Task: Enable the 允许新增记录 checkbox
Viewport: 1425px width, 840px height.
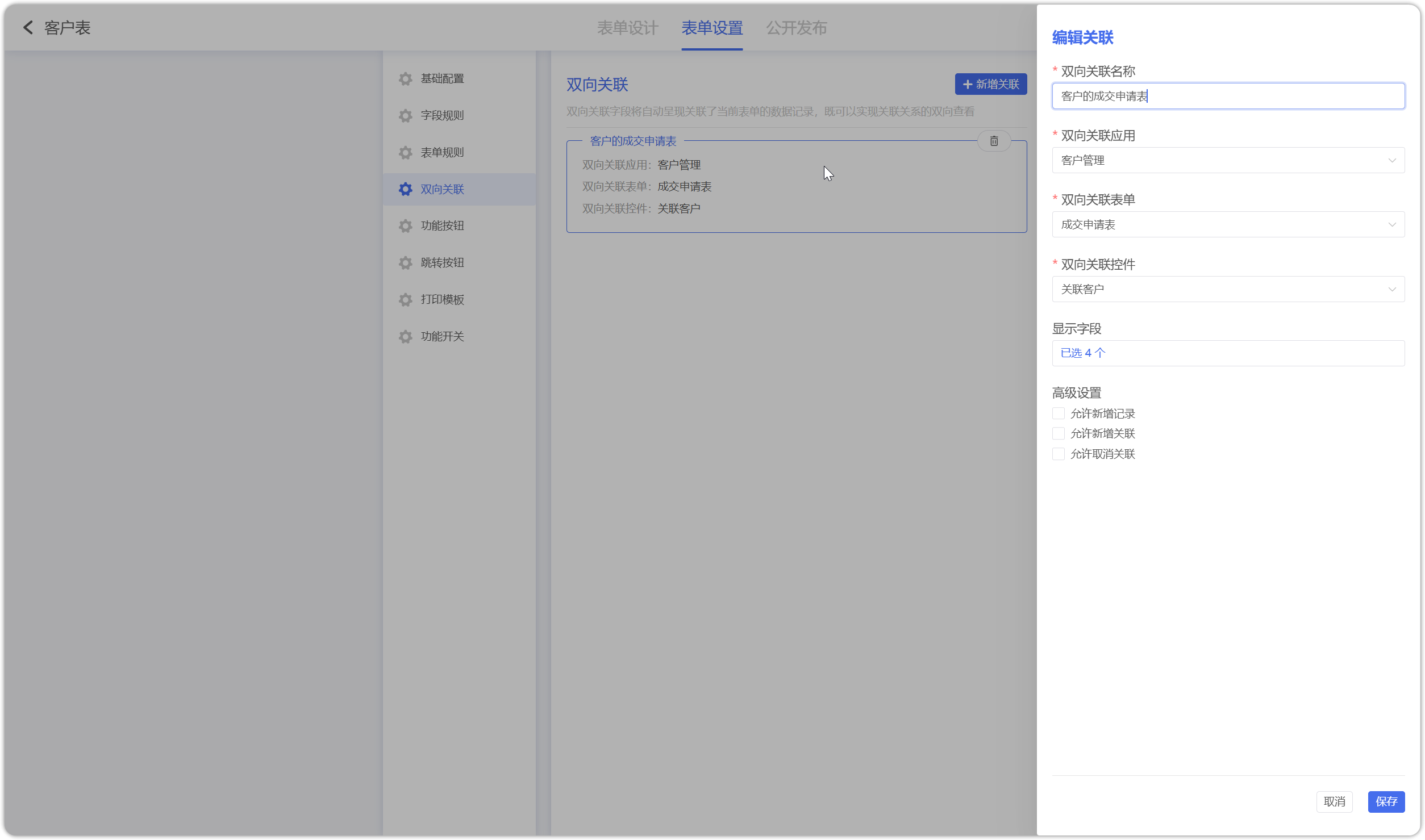Action: [x=1058, y=413]
